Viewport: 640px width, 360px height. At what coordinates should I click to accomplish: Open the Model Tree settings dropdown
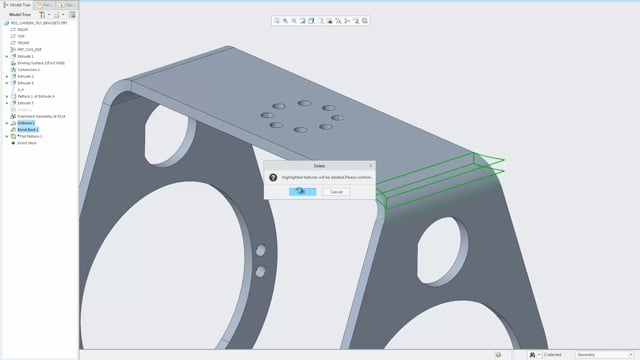[x=44, y=15]
